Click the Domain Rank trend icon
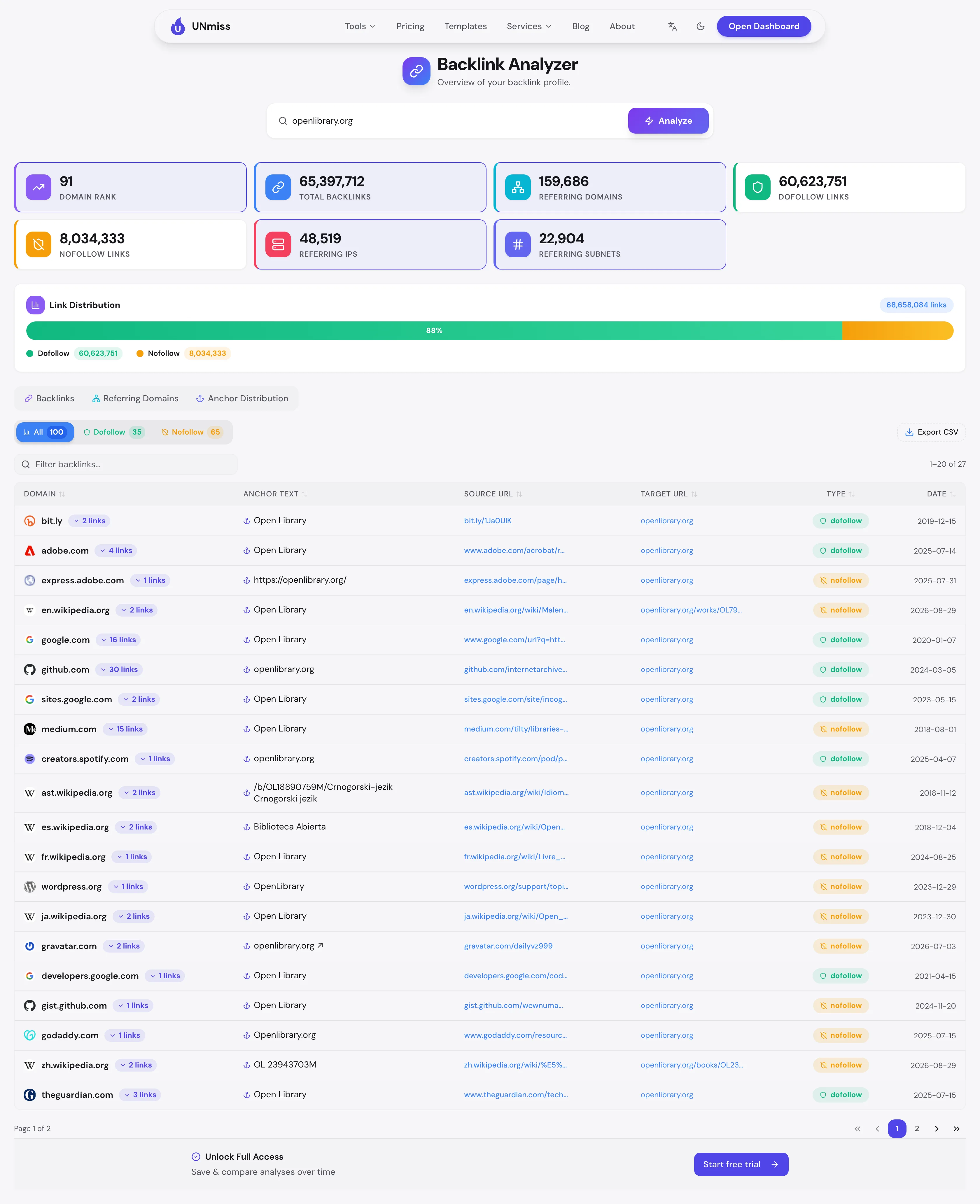980x1204 pixels. [x=38, y=188]
